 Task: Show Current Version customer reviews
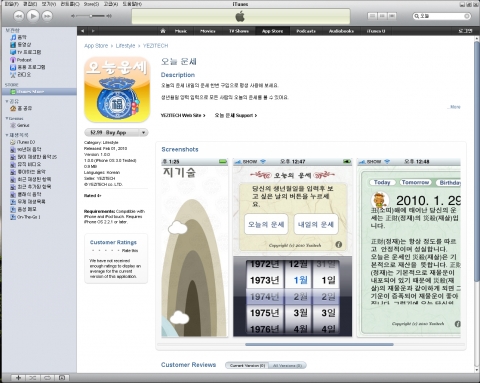click(247, 366)
